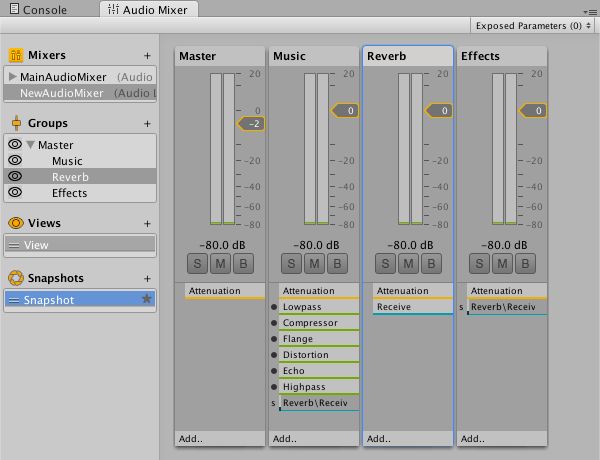Image resolution: width=600 pixels, height=460 pixels.
Task: Bypass effects on Music channel
Action: click(338, 264)
